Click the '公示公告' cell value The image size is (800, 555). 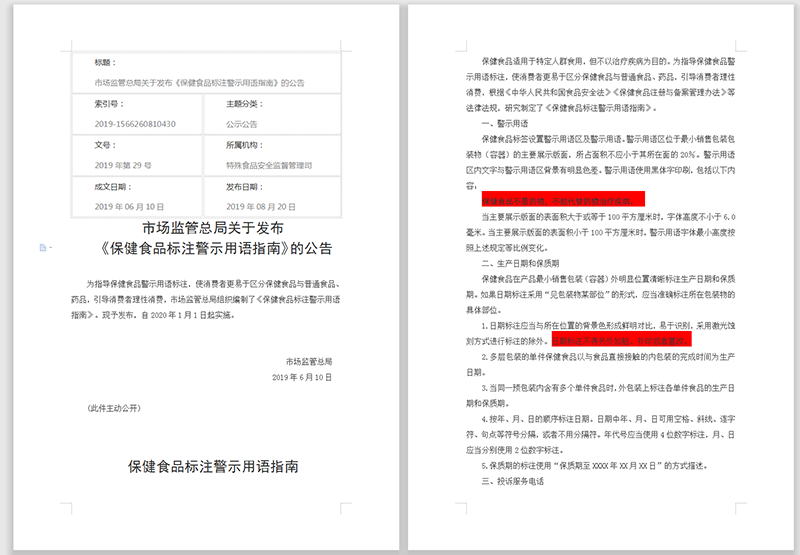coord(241,124)
